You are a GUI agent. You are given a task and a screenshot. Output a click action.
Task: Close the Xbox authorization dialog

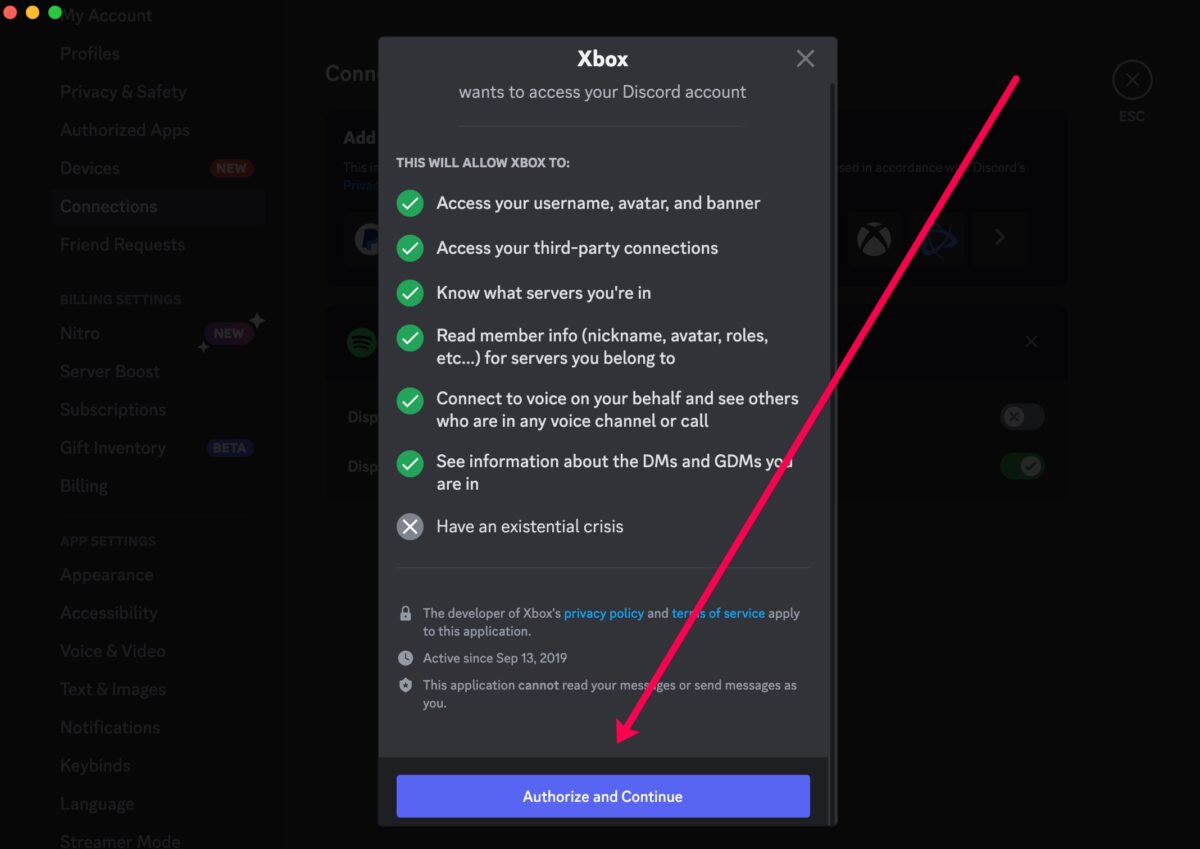805,59
